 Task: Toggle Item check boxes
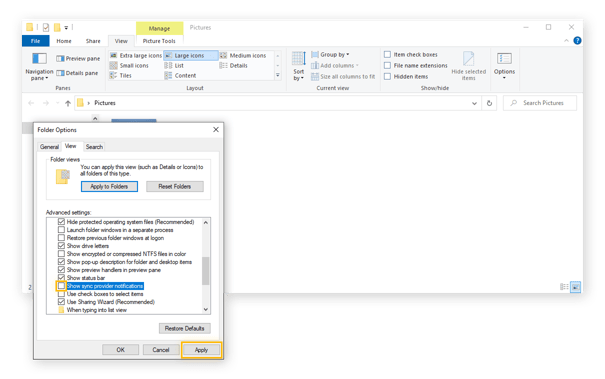[387, 54]
